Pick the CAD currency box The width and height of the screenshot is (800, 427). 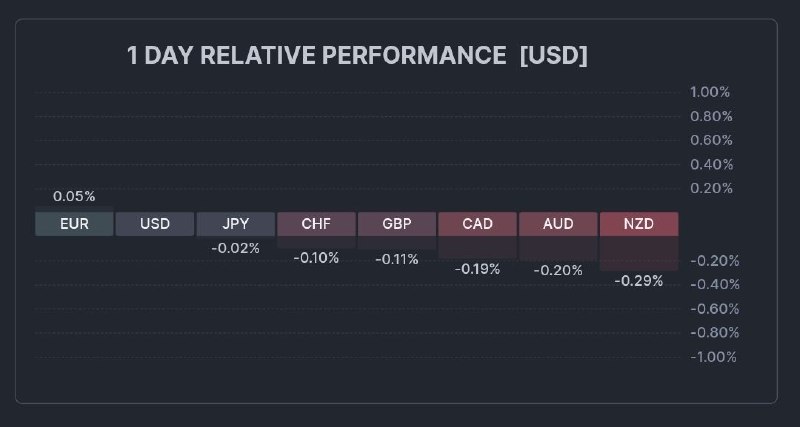pyautogui.click(x=478, y=224)
